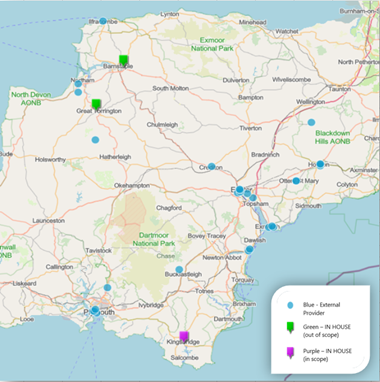This screenshot has height=382, width=380.
Task: Click the Colyton town label
Action: click(x=347, y=185)
